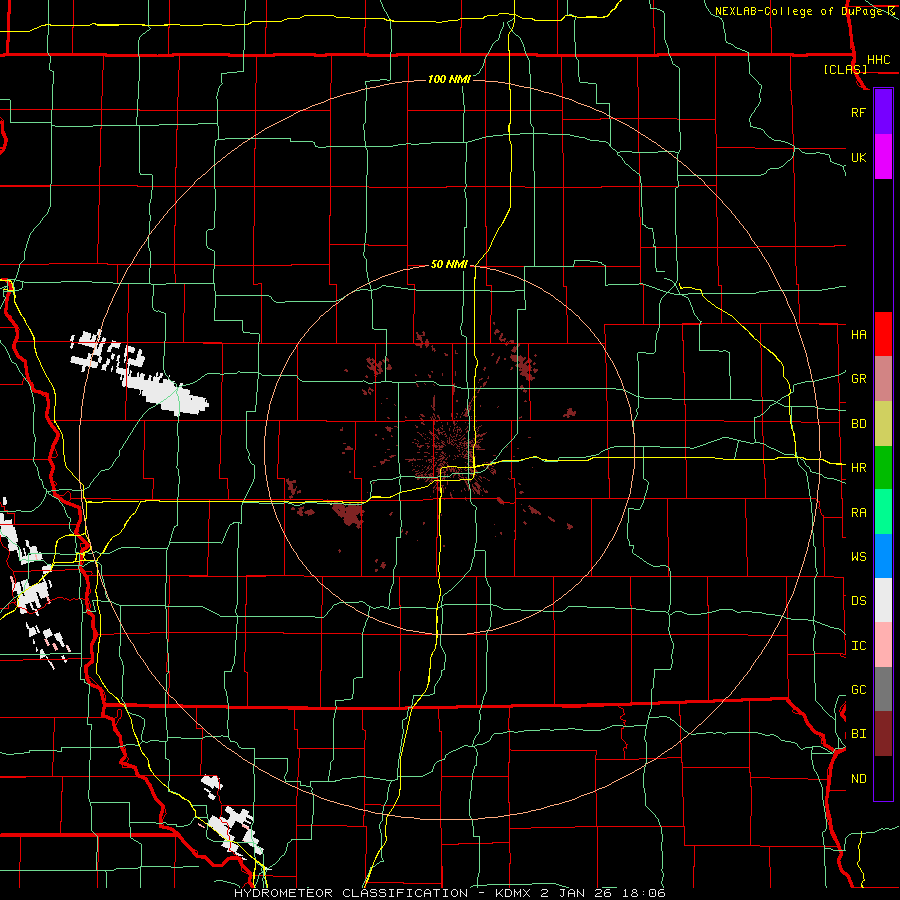Click the 'HYDROMETEOR CLASSIFICATION - KDMX' caption text
Screen dimensions: 900x900
click(x=384, y=893)
